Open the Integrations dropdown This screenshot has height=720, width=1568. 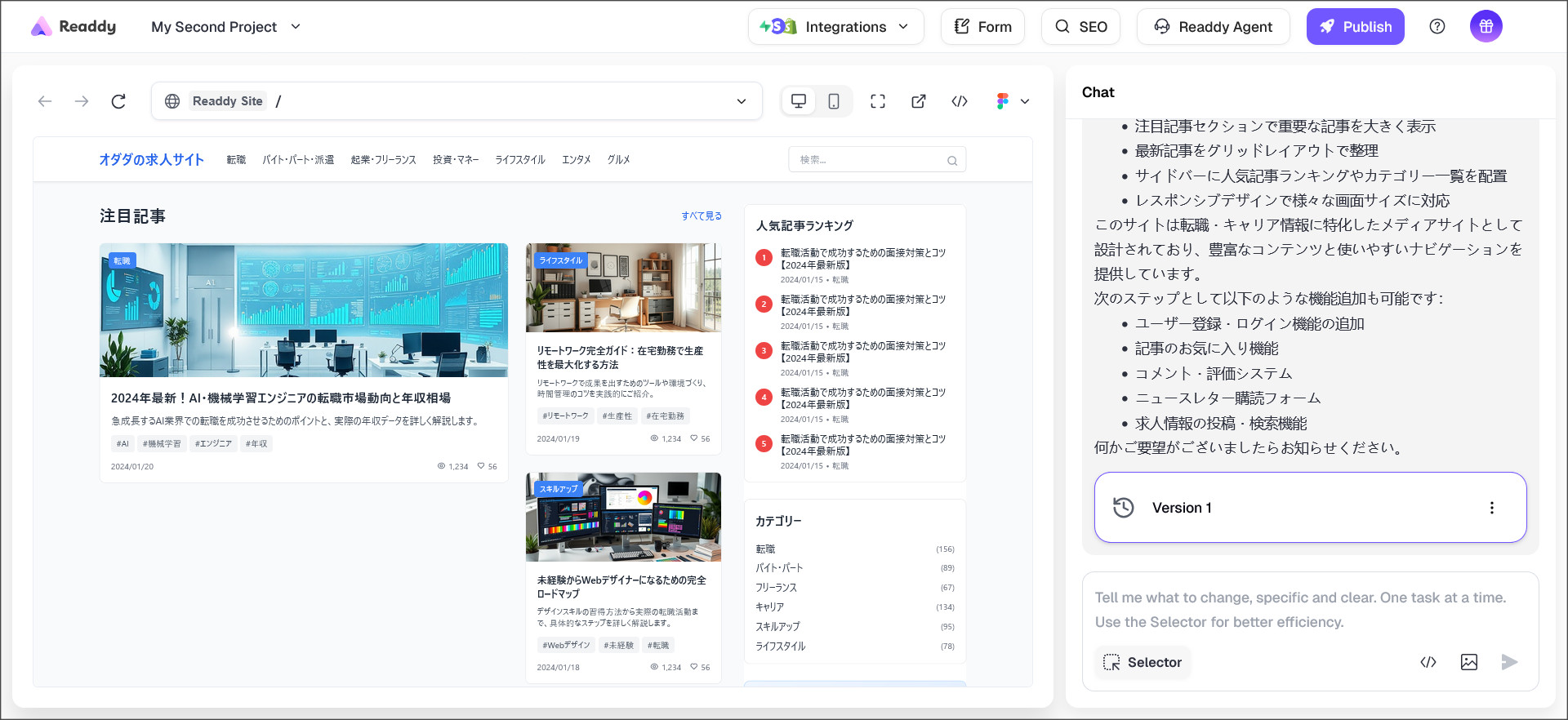[x=835, y=27]
